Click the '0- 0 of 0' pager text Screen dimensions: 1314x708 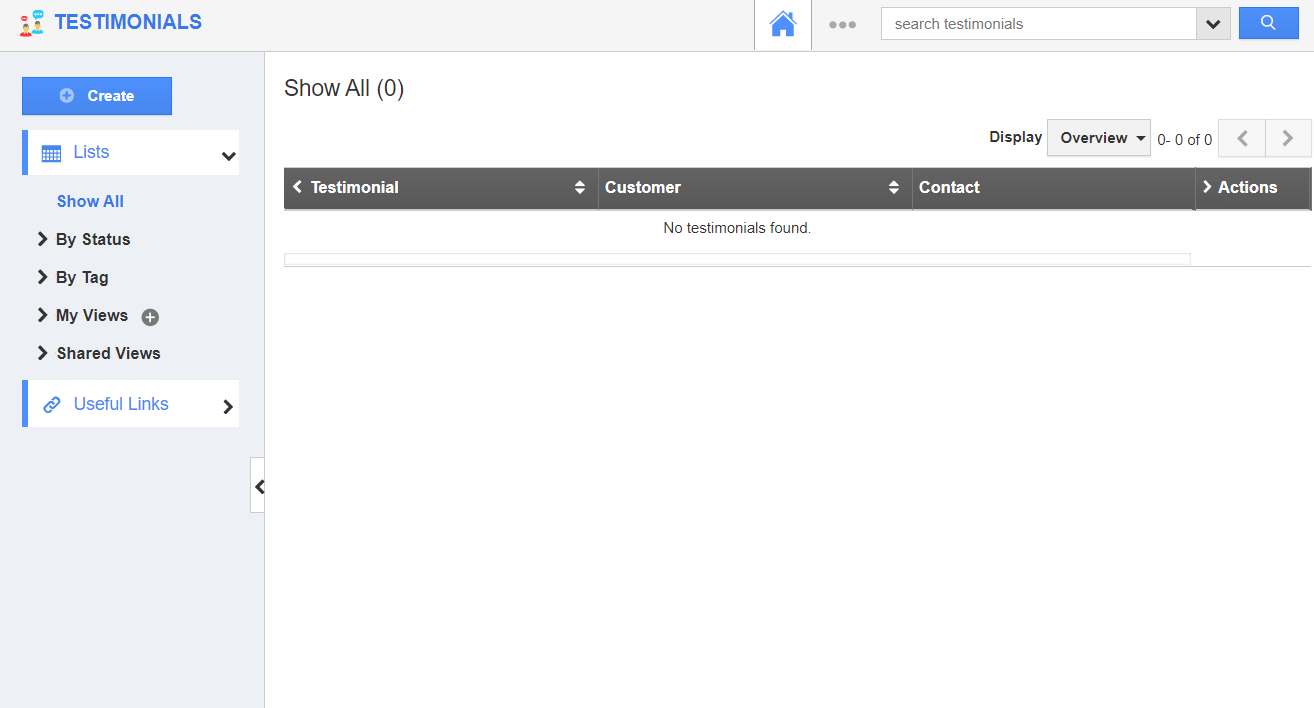coord(1184,140)
